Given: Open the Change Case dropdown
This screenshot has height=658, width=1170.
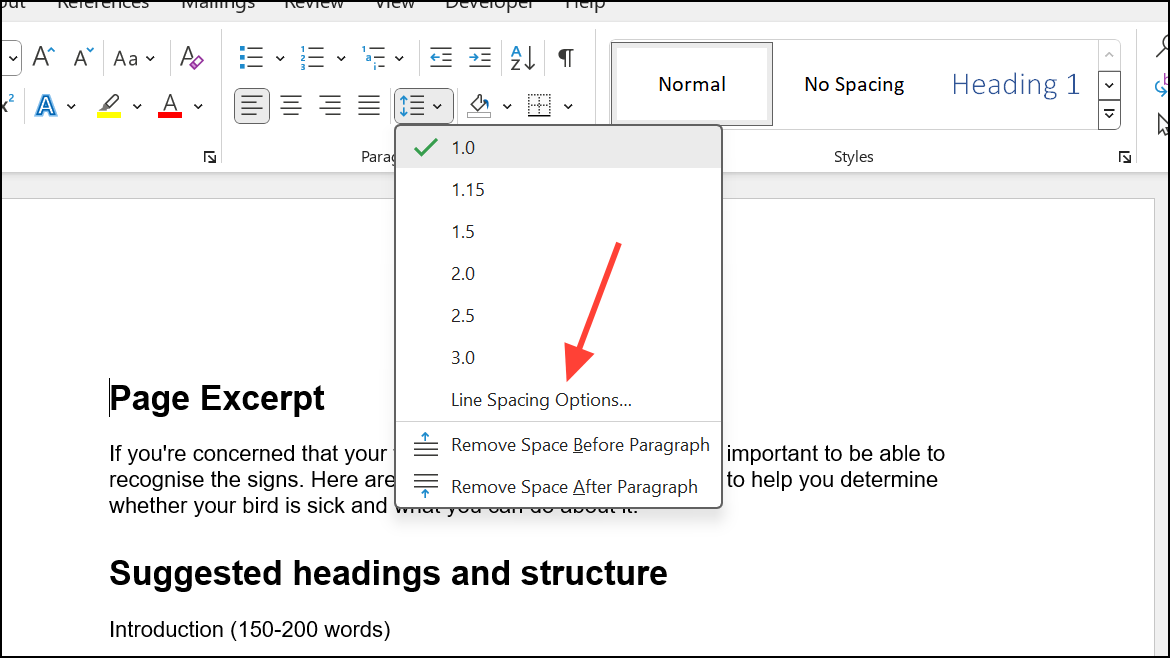Looking at the screenshot, I should [x=135, y=57].
